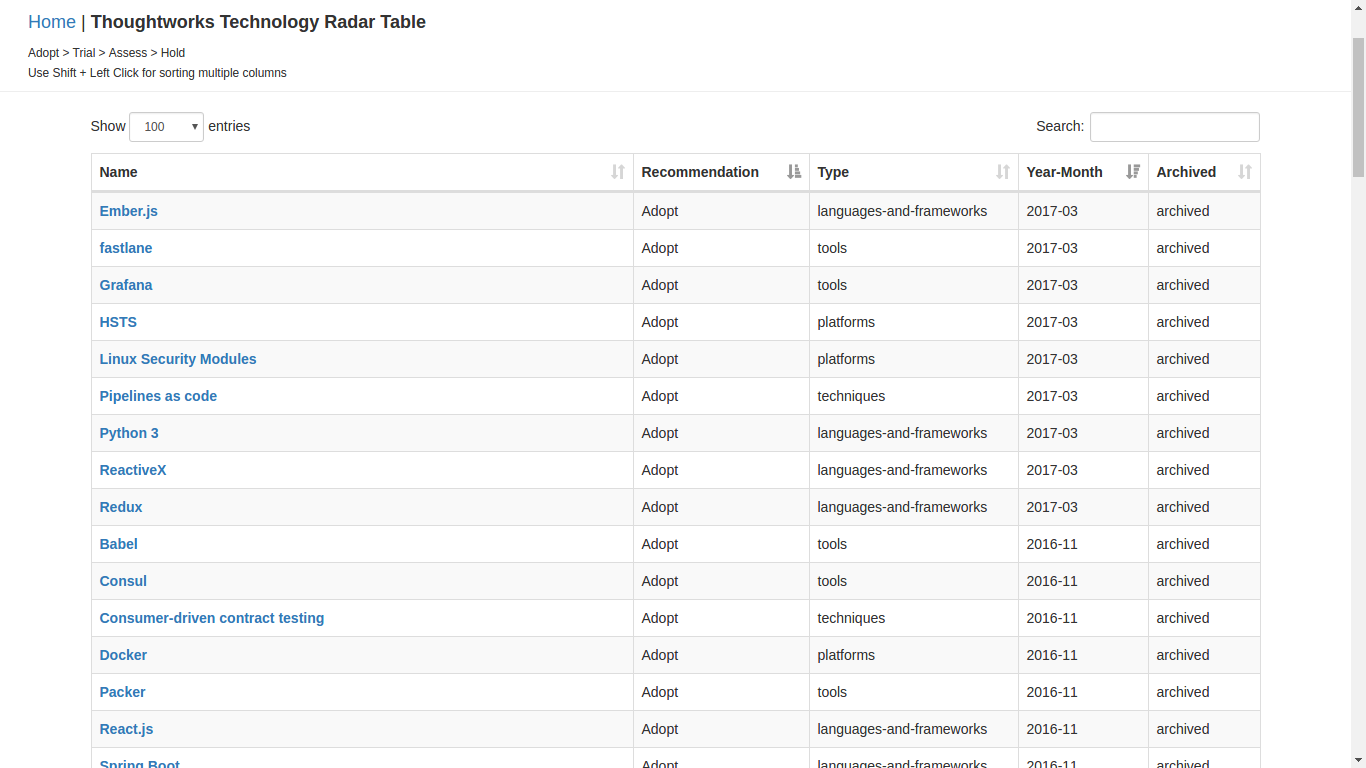Open Linux Security Modules link
The height and width of the screenshot is (768, 1366).
178,359
